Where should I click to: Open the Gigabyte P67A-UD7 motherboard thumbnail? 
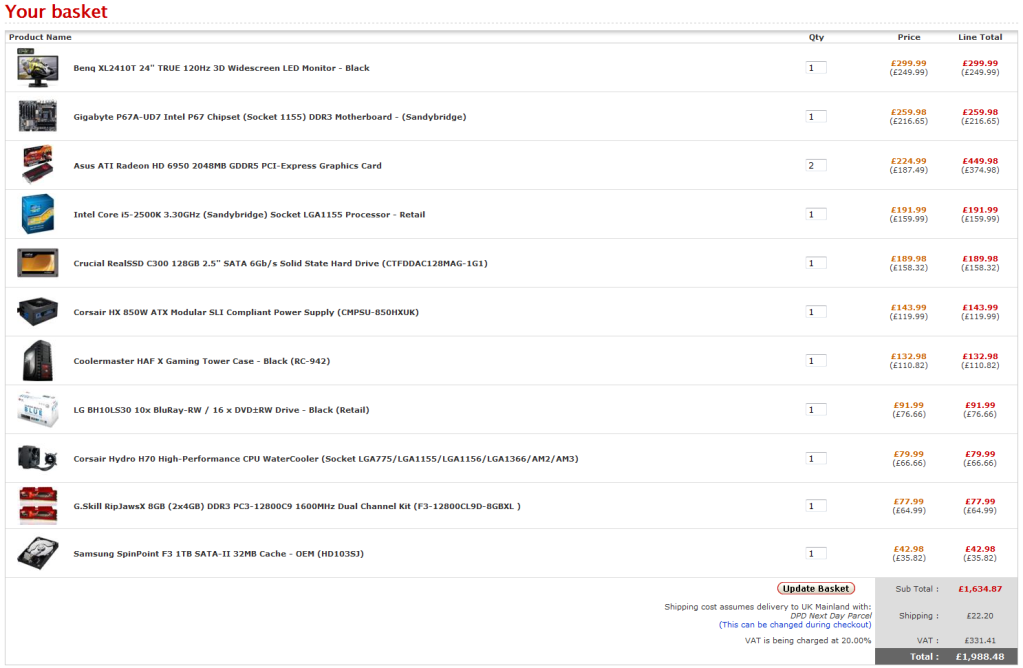pos(38,116)
